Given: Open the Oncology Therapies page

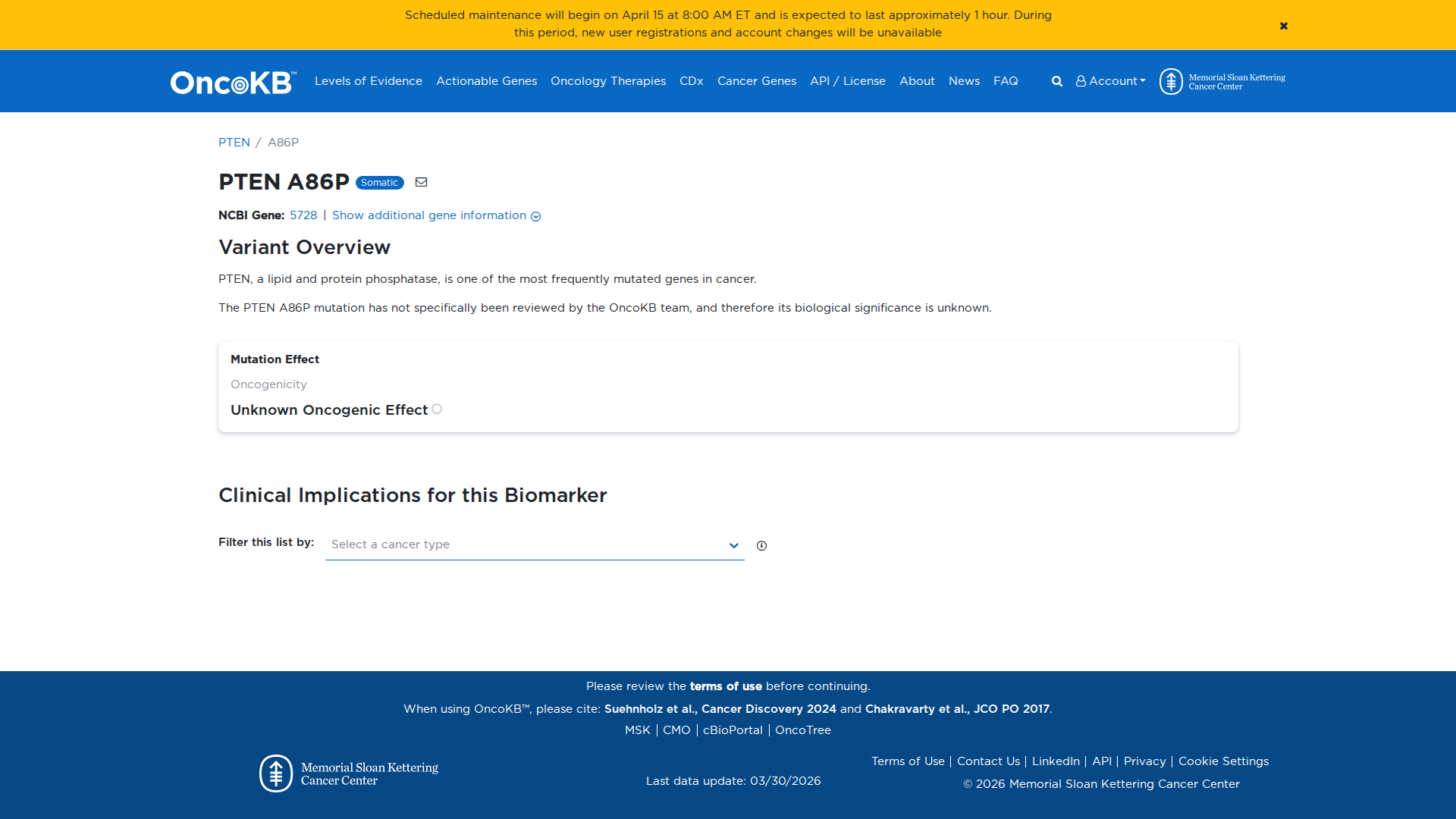Looking at the screenshot, I should (607, 81).
